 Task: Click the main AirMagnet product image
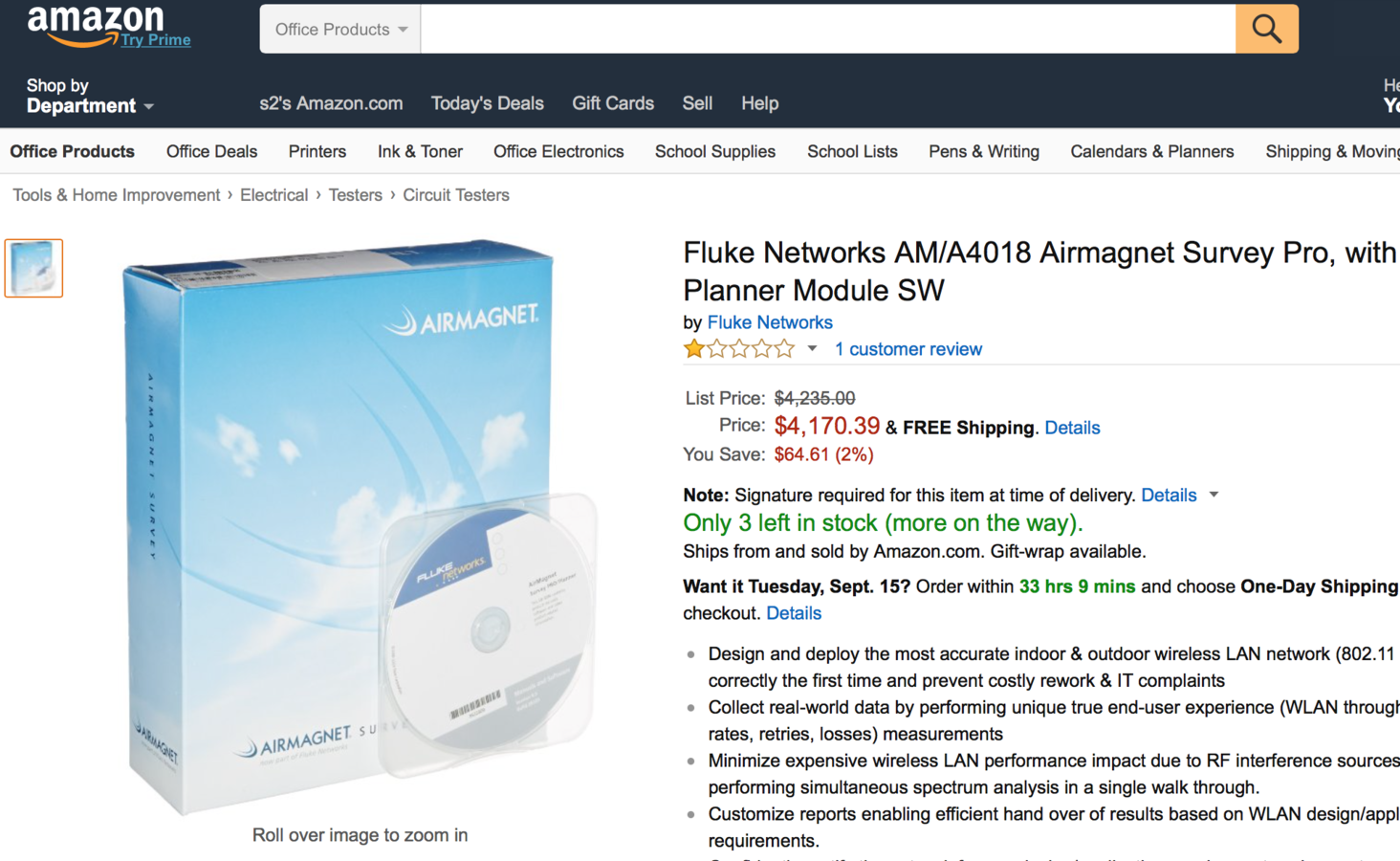pos(360,526)
